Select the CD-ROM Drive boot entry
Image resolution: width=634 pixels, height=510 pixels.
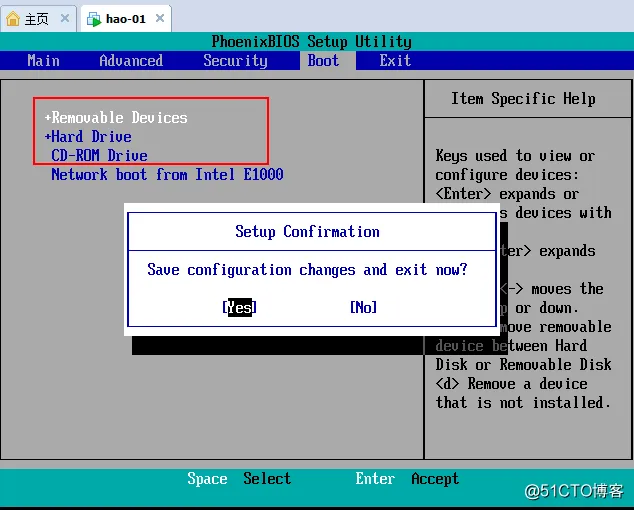99,156
